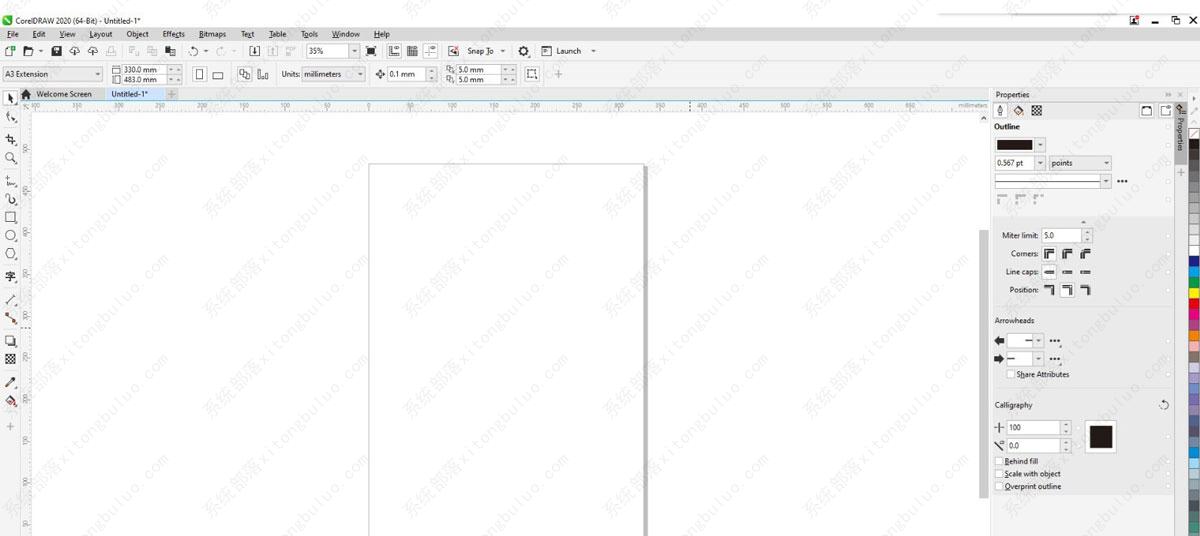Screen dimensions: 1200x536
Task: Click the Import icon
Action: pyautogui.click(x=255, y=51)
